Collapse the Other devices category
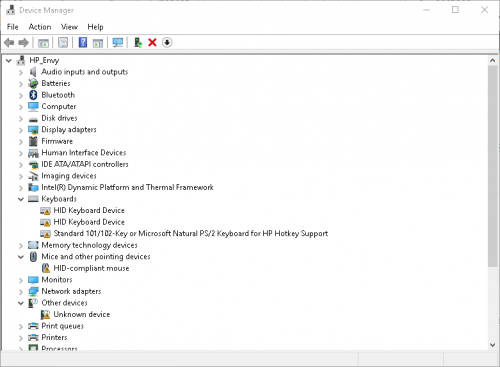This screenshot has height=367, width=500. pos(21,303)
